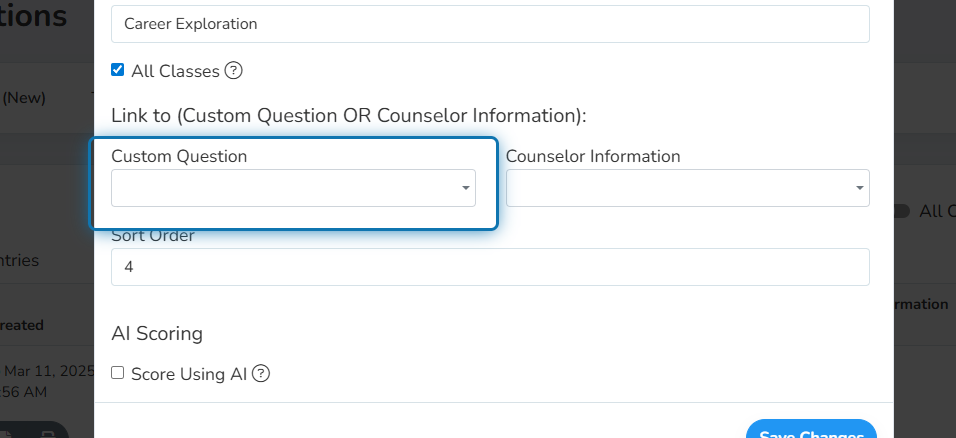Screen dimensions: 956x438
Task: Enable the Score Using AI checkbox
Action: 118,373
